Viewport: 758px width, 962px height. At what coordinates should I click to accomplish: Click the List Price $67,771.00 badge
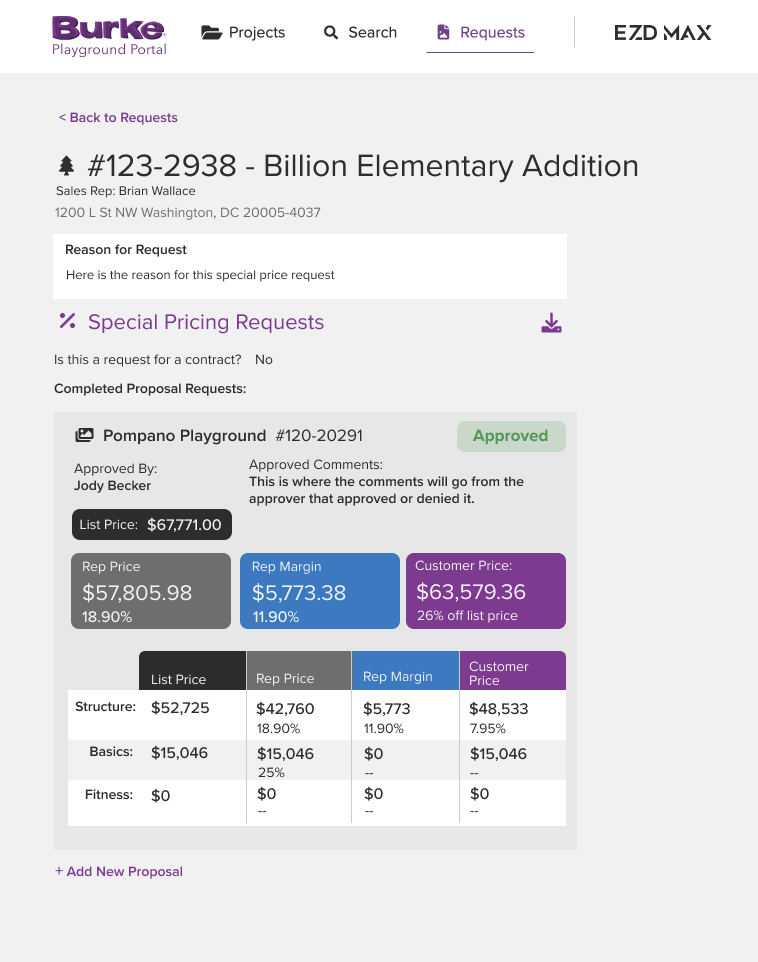pyautogui.click(x=152, y=525)
